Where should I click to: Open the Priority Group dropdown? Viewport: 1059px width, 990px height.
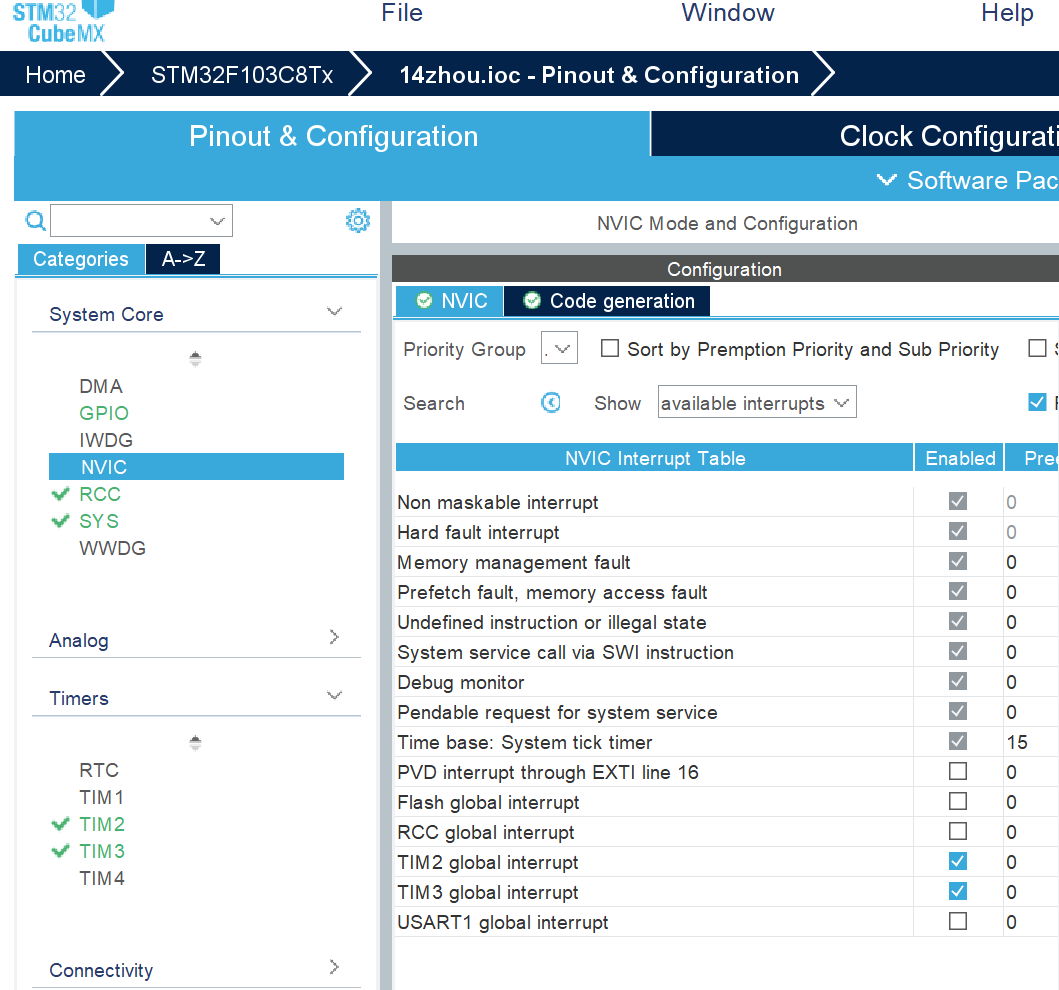tap(559, 348)
